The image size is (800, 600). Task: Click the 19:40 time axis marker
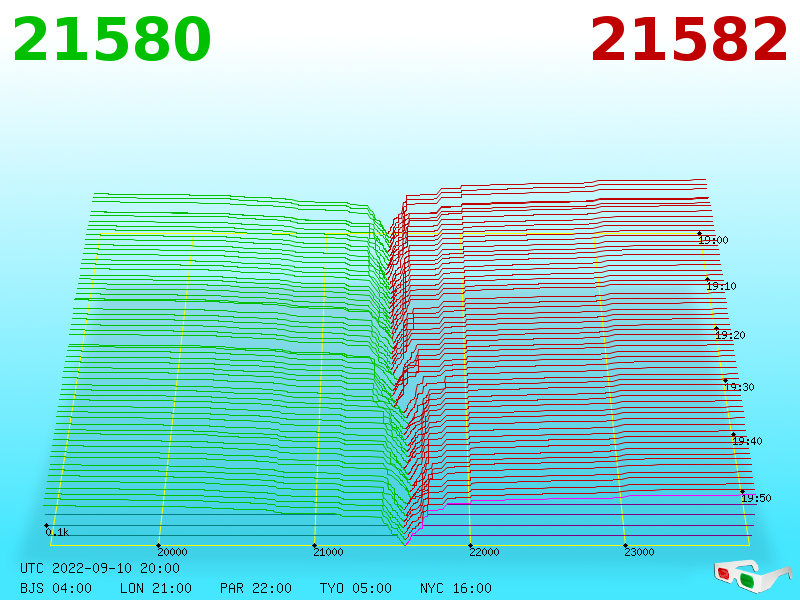click(x=747, y=441)
